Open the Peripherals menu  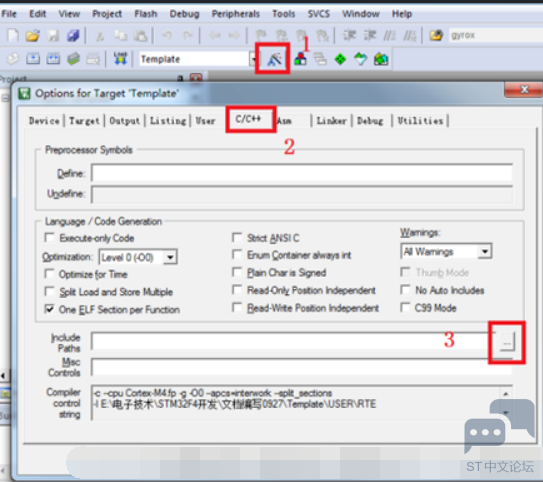pos(235,14)
